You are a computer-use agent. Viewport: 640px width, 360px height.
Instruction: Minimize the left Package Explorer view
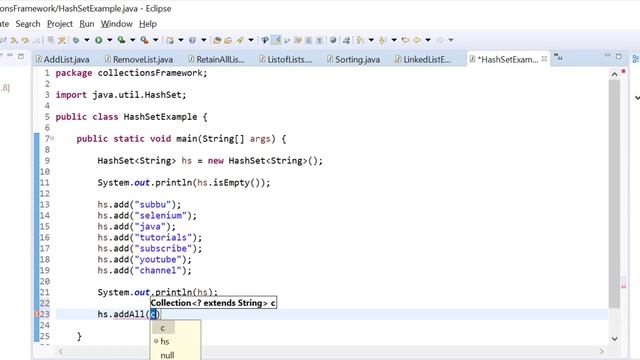point(10,55)
